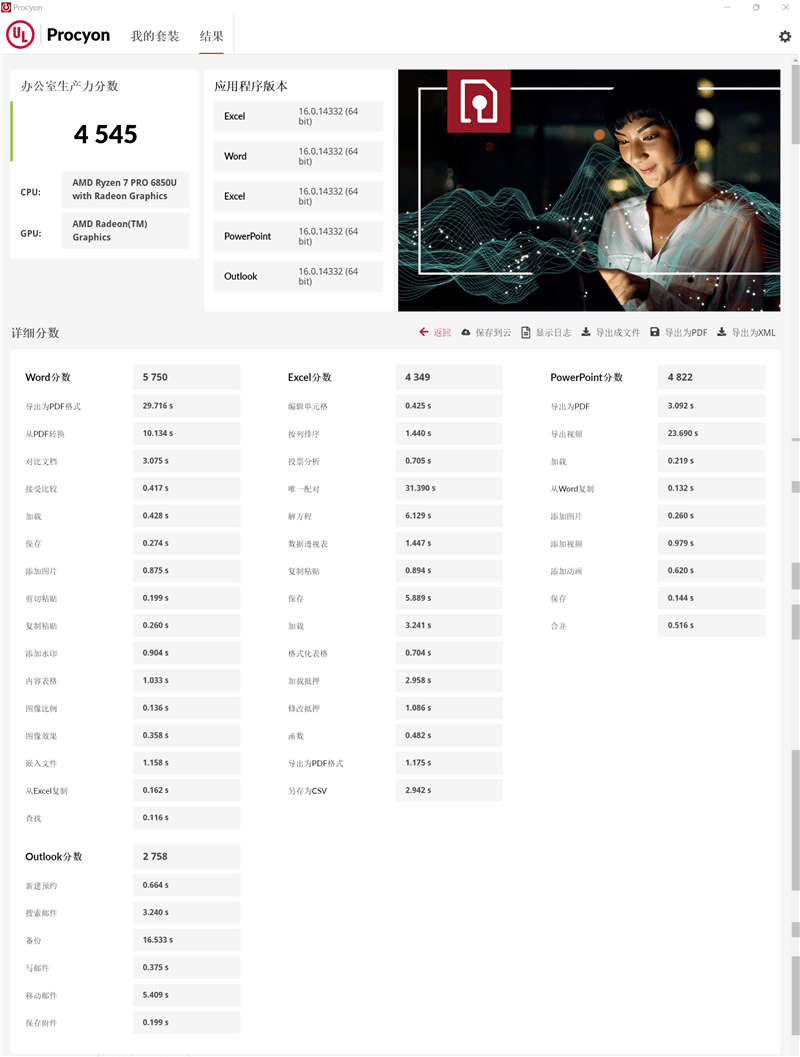Select the 结果 tab

[x=212, y=36]
